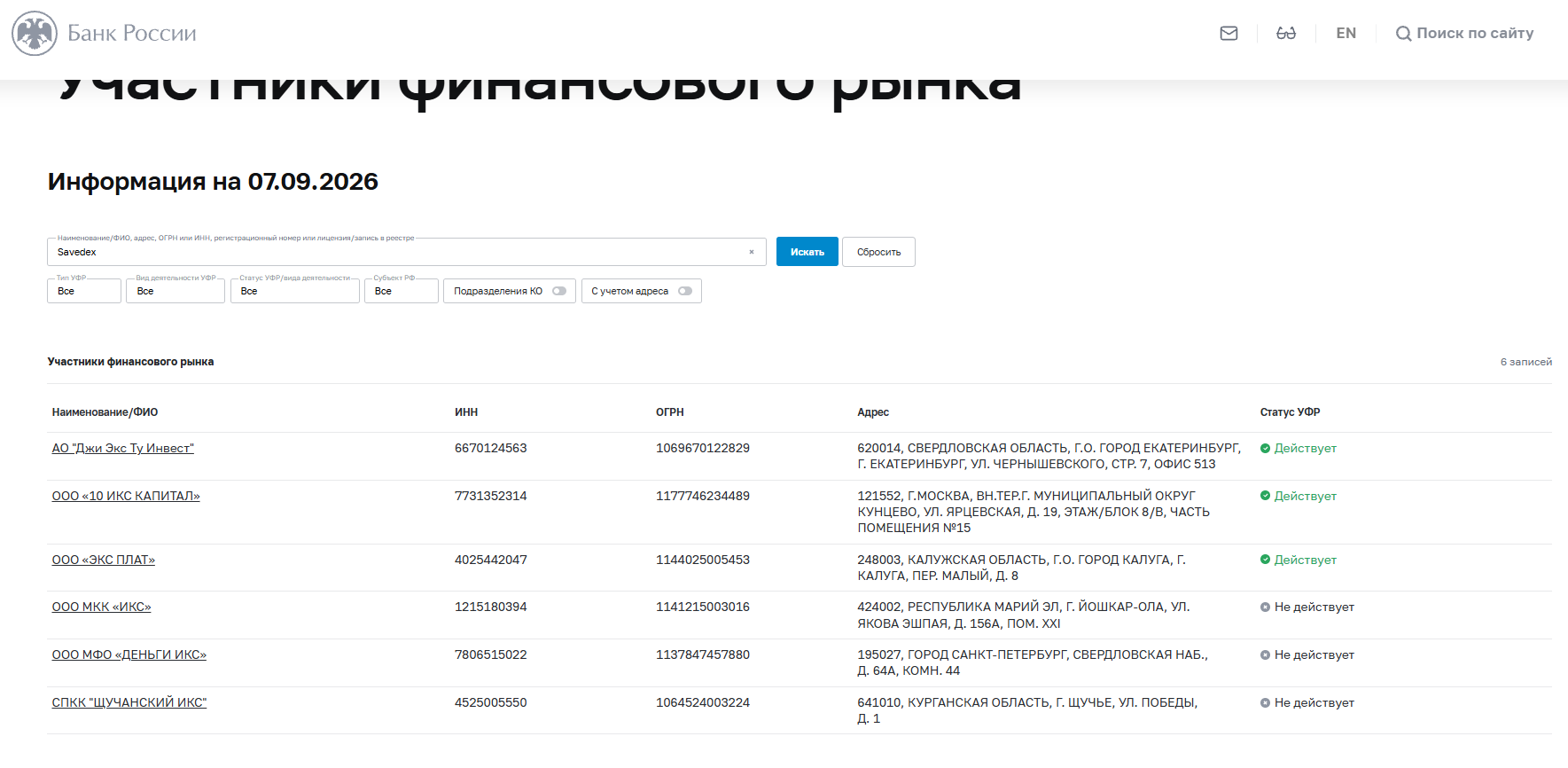The image size is (1568, 768).
Task: Click the Наименование/ФИО column header
Action: (x=105, y=412)
